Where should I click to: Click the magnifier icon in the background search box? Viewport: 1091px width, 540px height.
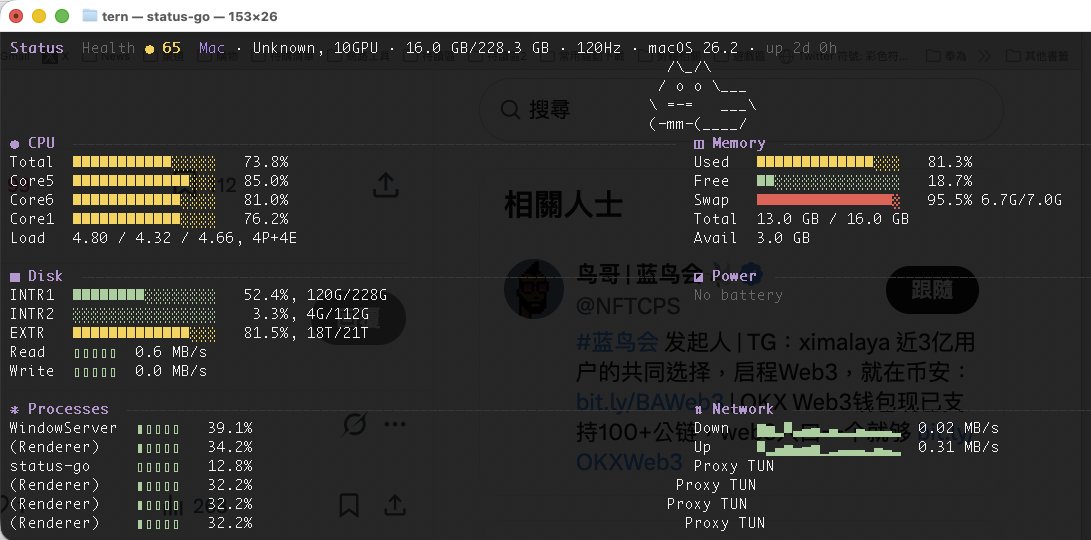tap(511, 109)
